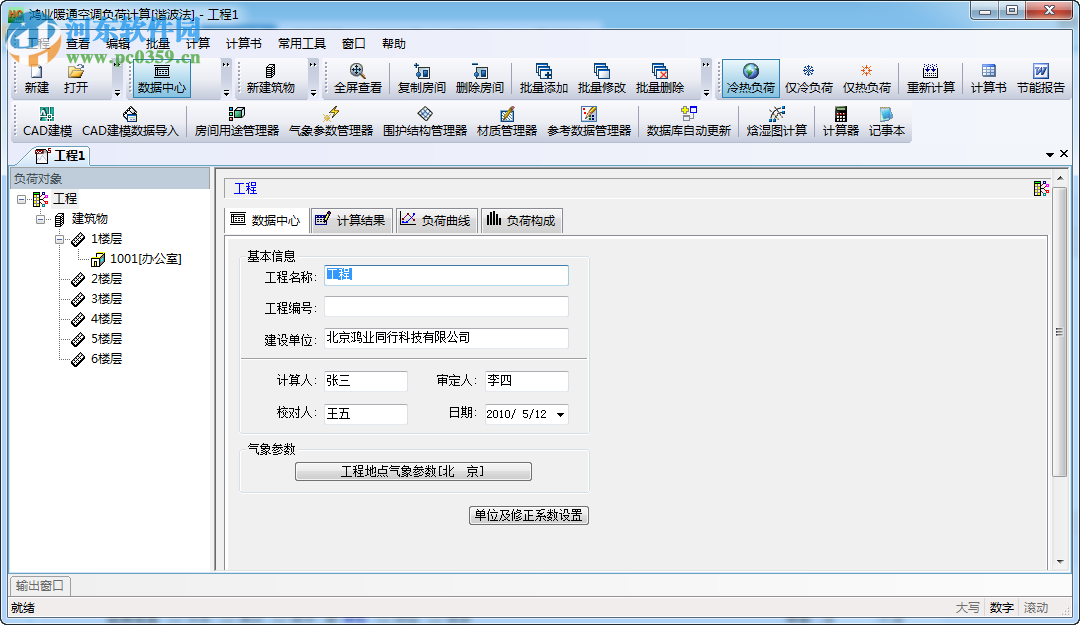Collapse the 1楼层 tree node

click(60, 239)
